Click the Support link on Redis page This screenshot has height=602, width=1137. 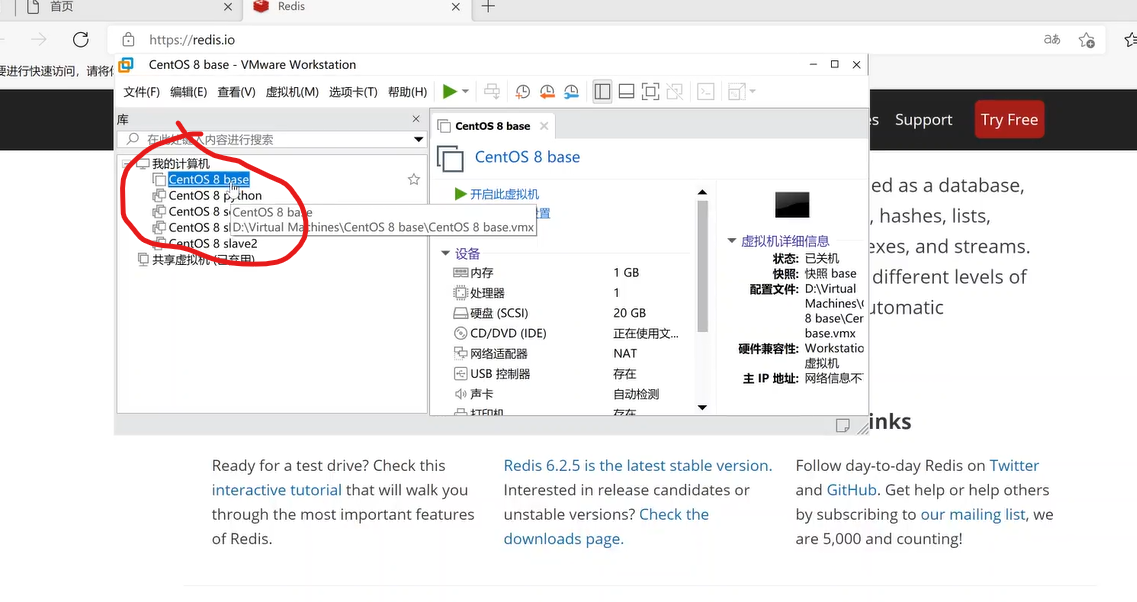pos(923,120)
